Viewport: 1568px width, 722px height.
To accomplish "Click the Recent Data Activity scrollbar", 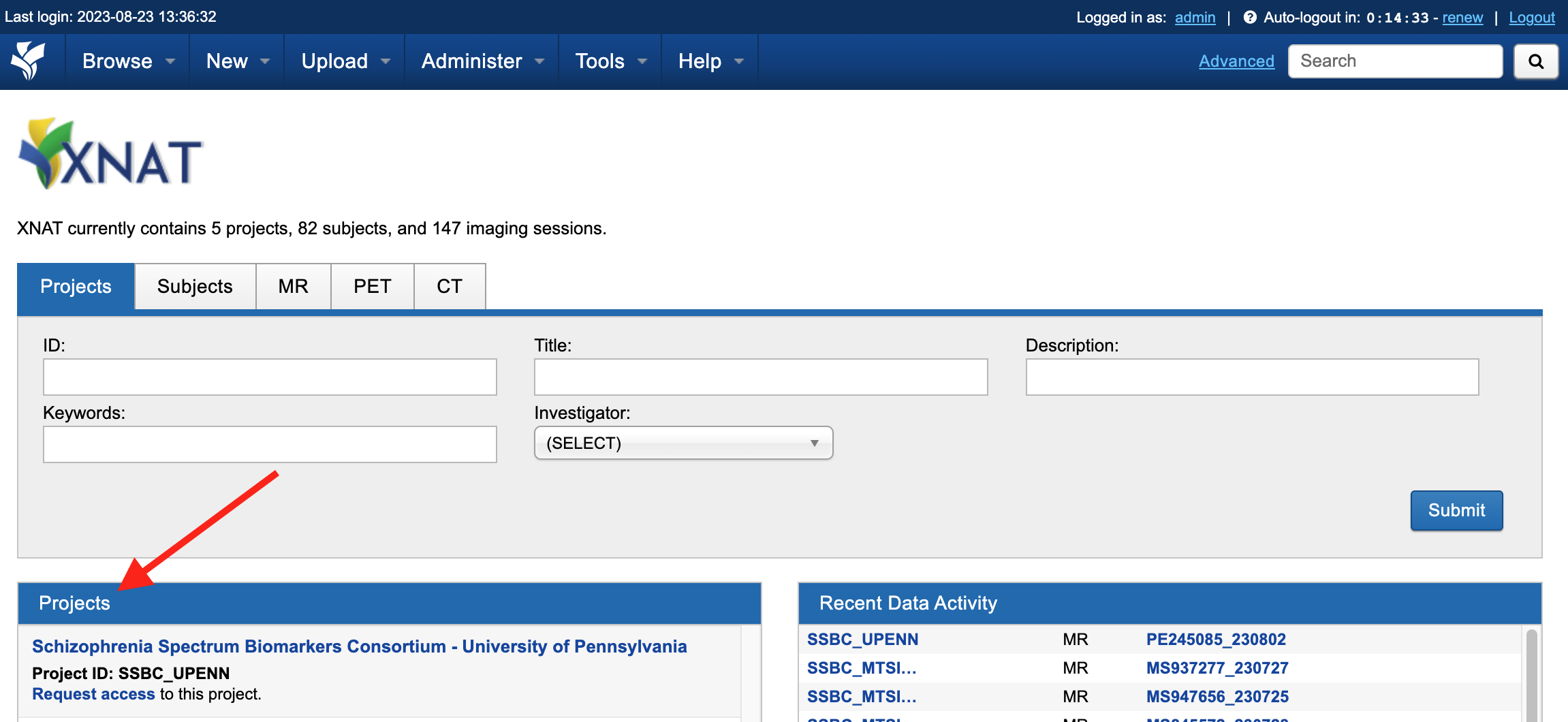I will click(x=1531, y=674).
